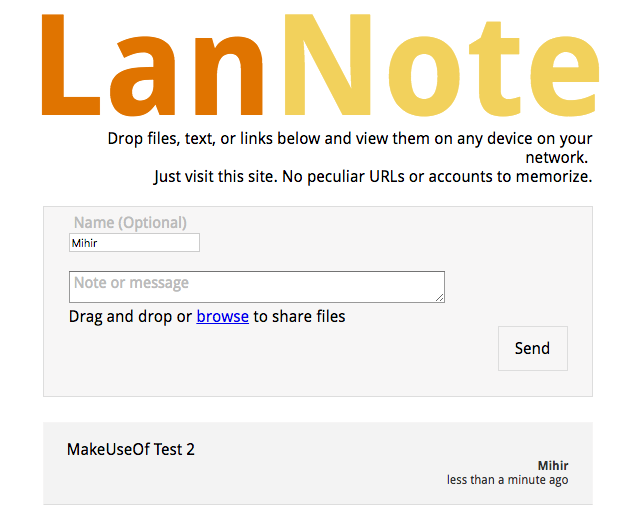Grab the textarea resize handle corner
Viewport: 640px width, 510px height.
click(x=440, y=298)
